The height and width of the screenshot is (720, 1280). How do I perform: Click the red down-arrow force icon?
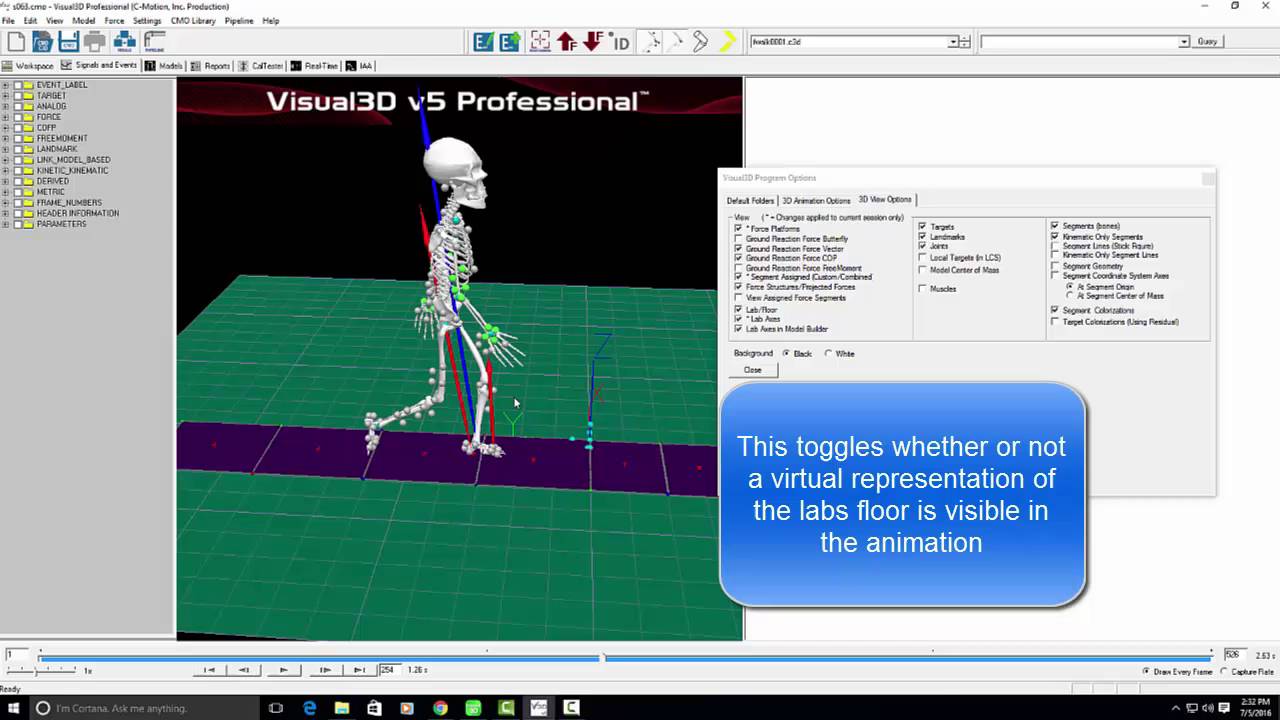click(x=592, y=41)
